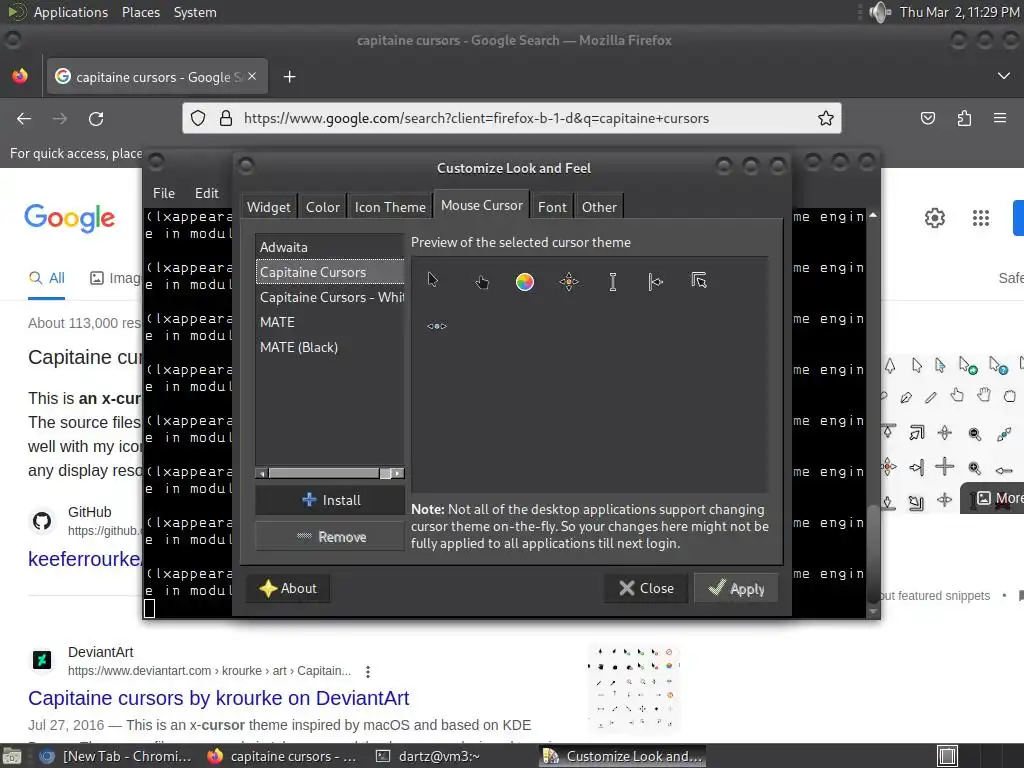Click DeviantArt cursor thumbnail image
The image size is (1024, 768).
[634, 688]
